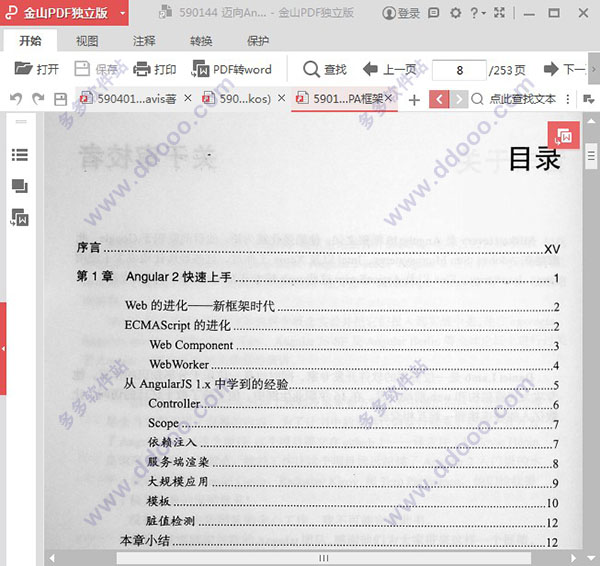The image size is (600, 566).
Task: Click the undo arrow icon
Action: click(16, 99)
